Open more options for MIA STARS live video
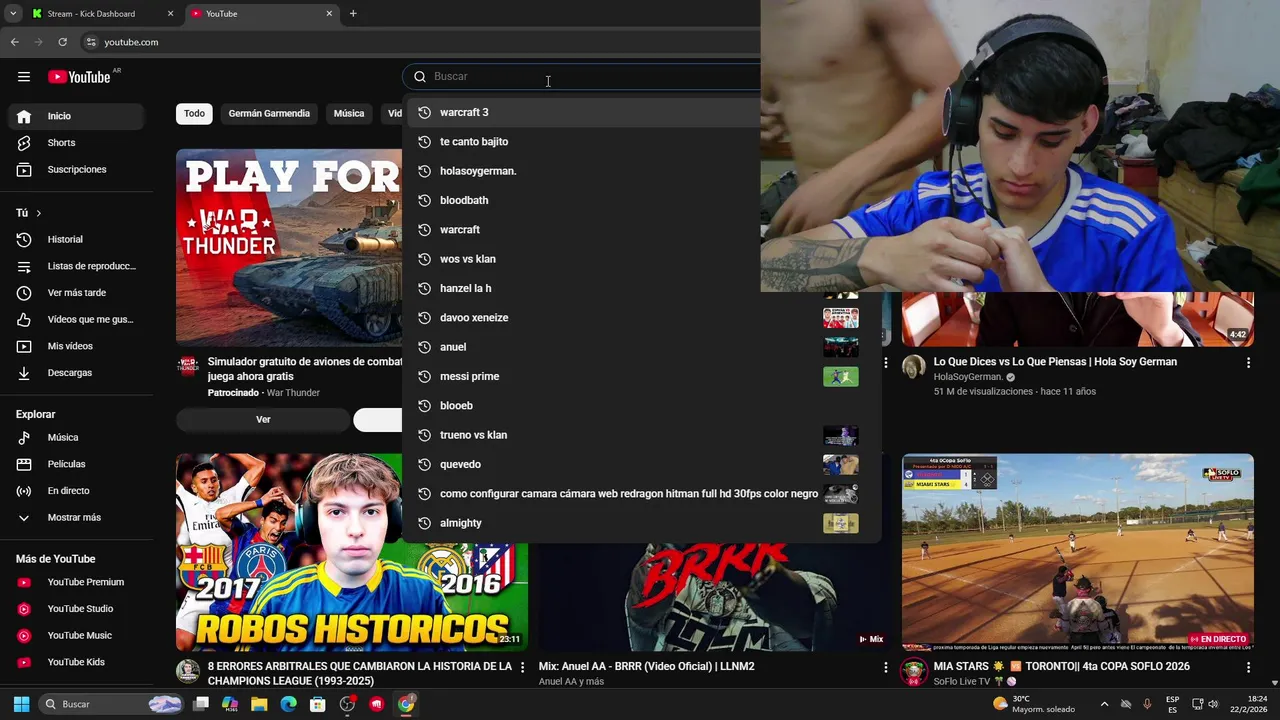This screenshot has height=720, width=1280. [x=1248, y=667]
